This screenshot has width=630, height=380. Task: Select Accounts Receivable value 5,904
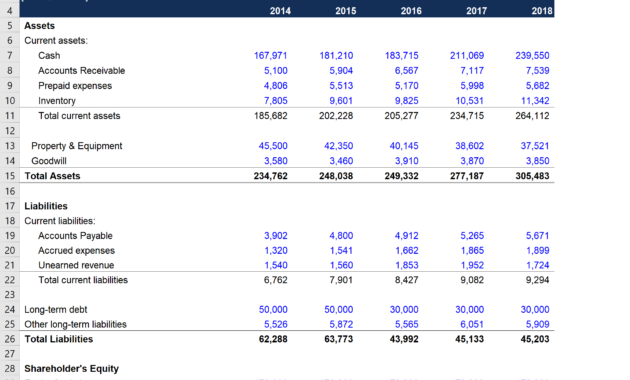click(341, 71)
